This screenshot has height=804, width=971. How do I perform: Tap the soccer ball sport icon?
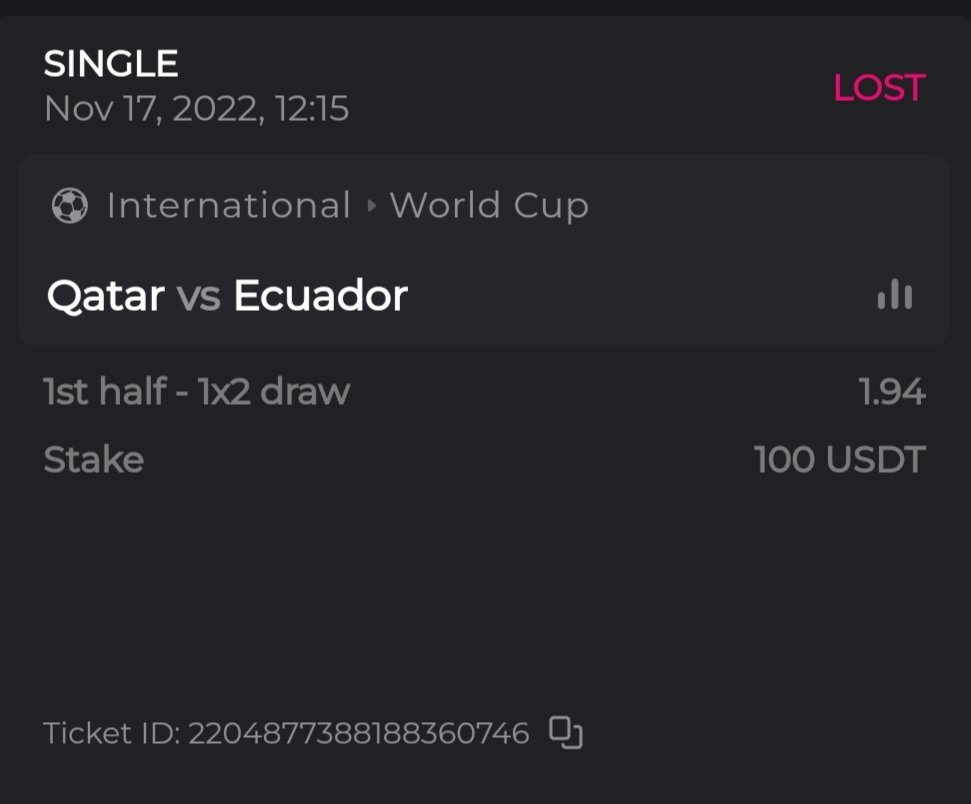pyautogui.click(x=69, y=206)
